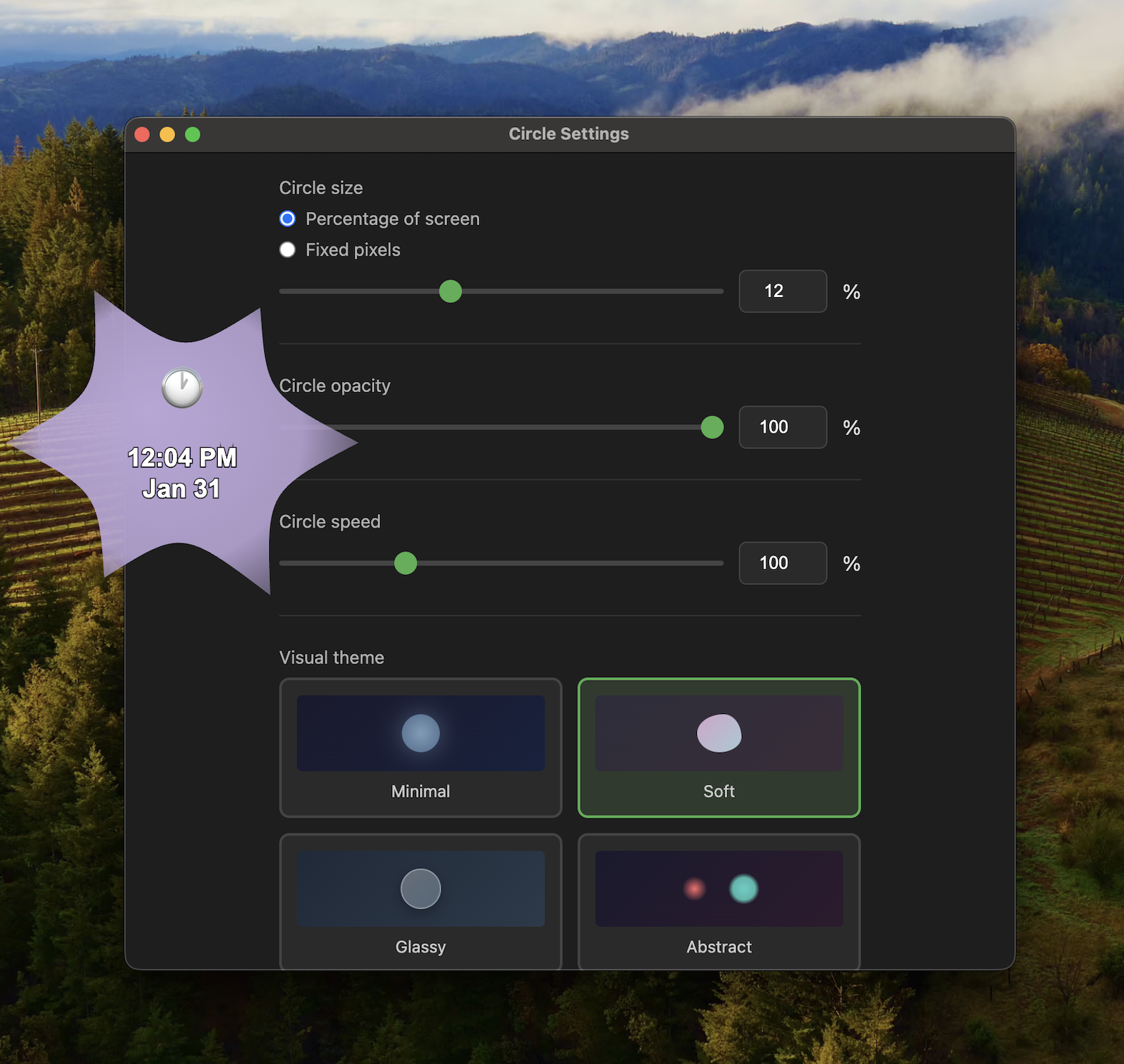Click the Circle opacity slider handle
This screenshot has width=1124, height=1064.
coord(712,427)
